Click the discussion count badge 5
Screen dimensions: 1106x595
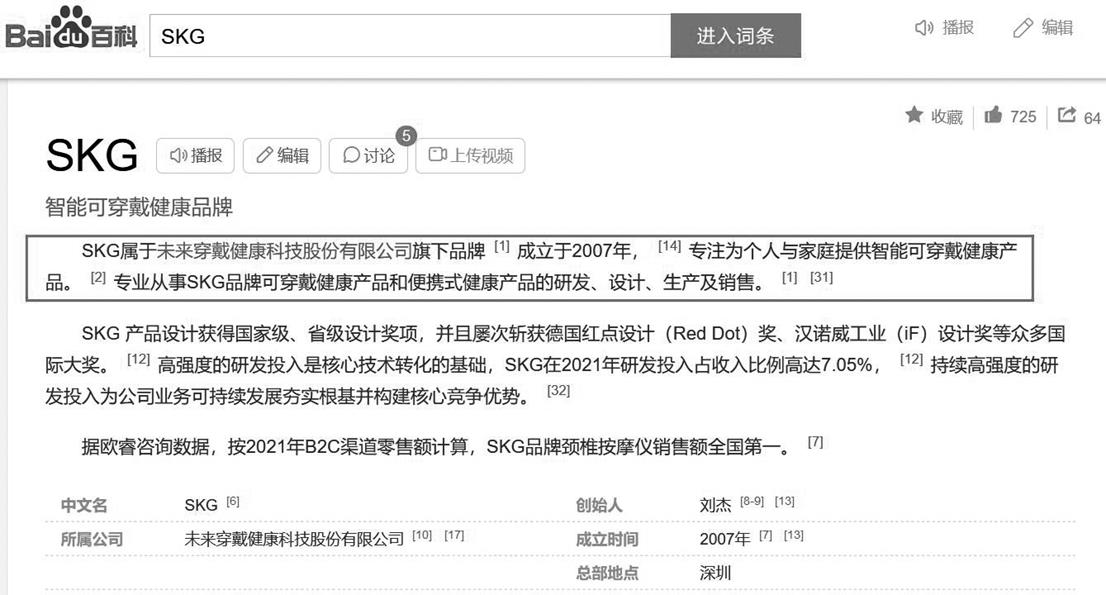(405, 135)
